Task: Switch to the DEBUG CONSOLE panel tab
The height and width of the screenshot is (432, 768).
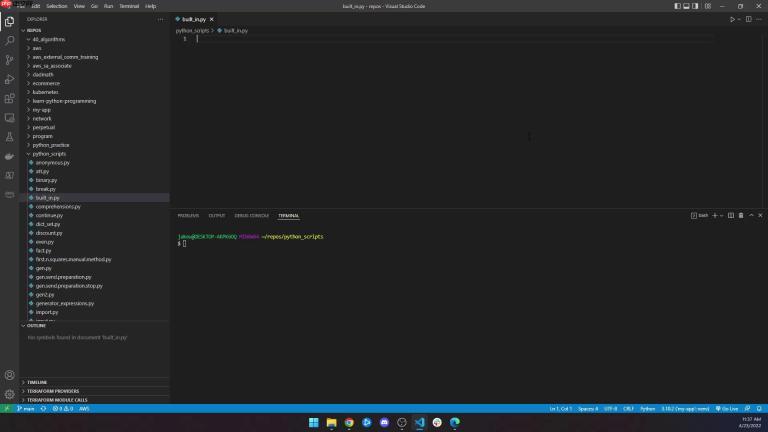Action: (x=251, y=216)
